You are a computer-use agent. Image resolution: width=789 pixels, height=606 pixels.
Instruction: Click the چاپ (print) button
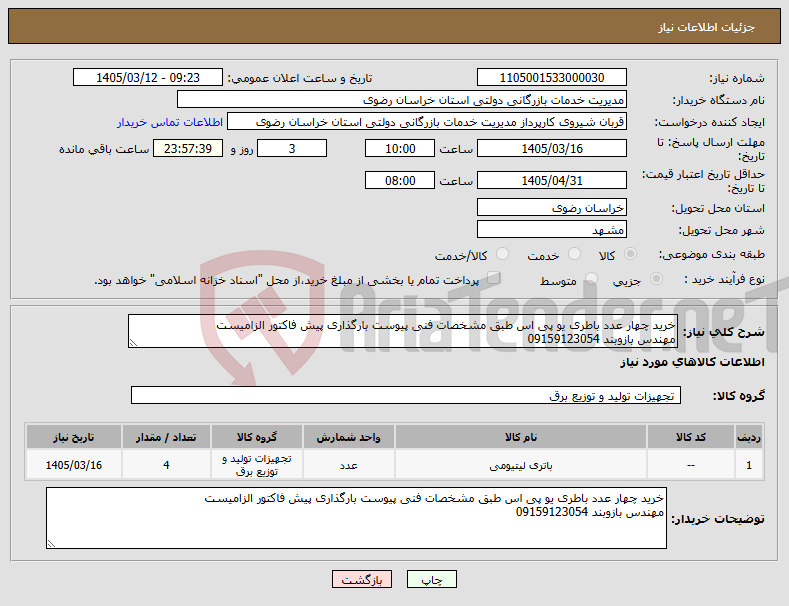click(x=432, y=580)
